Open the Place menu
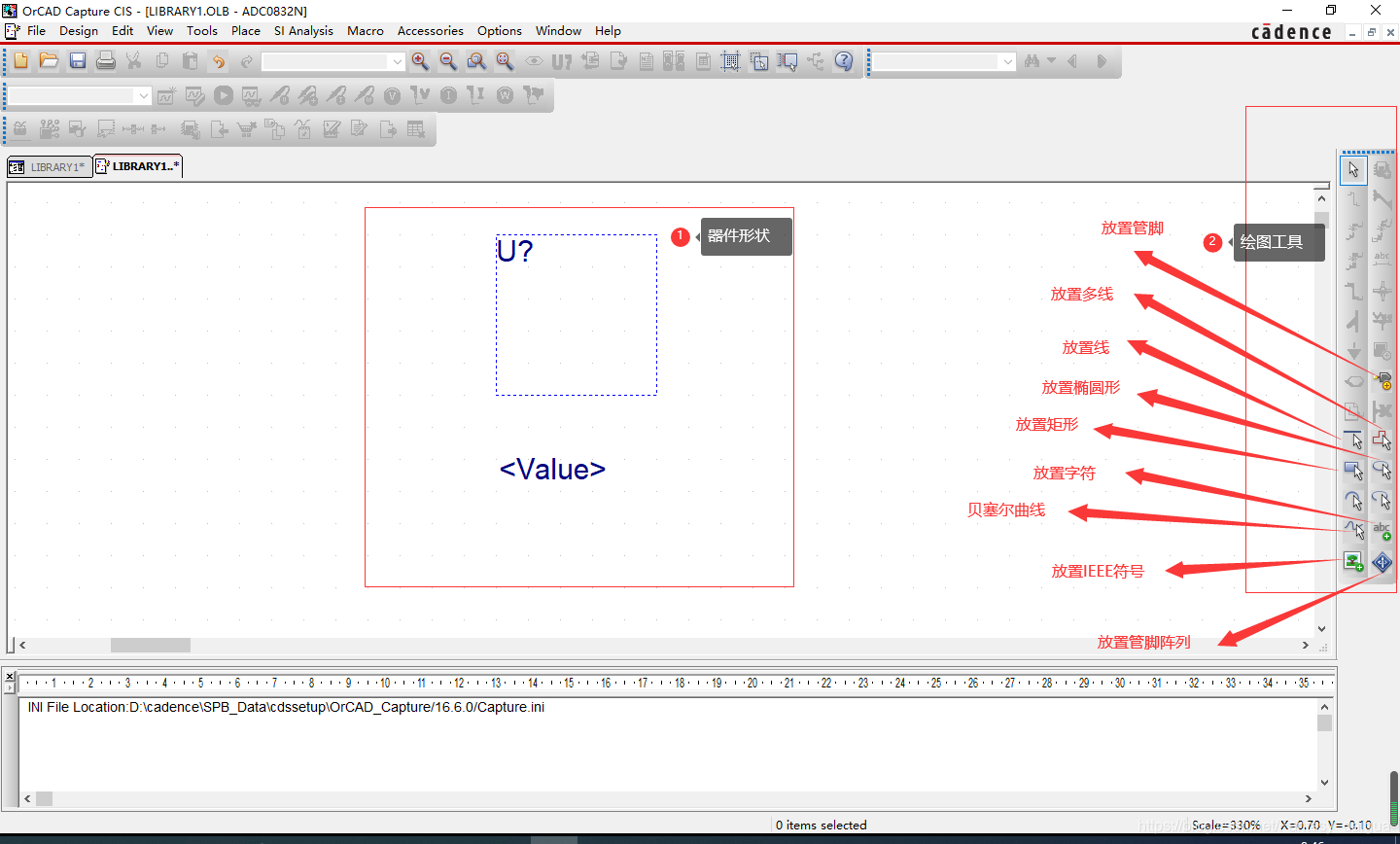1400x844 pixels. click(245, 31)
